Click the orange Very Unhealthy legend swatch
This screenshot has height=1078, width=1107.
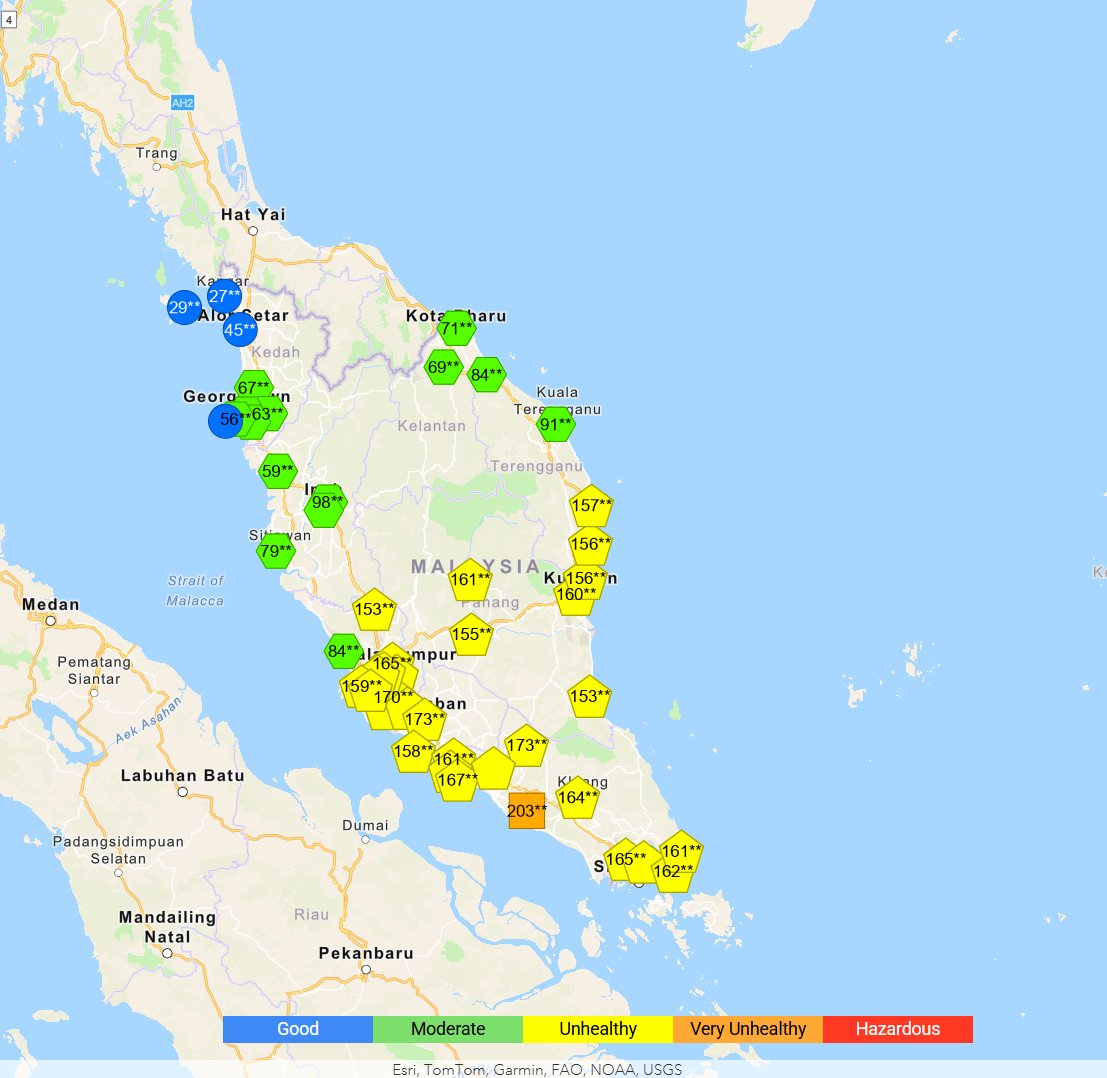(748, 1029)
